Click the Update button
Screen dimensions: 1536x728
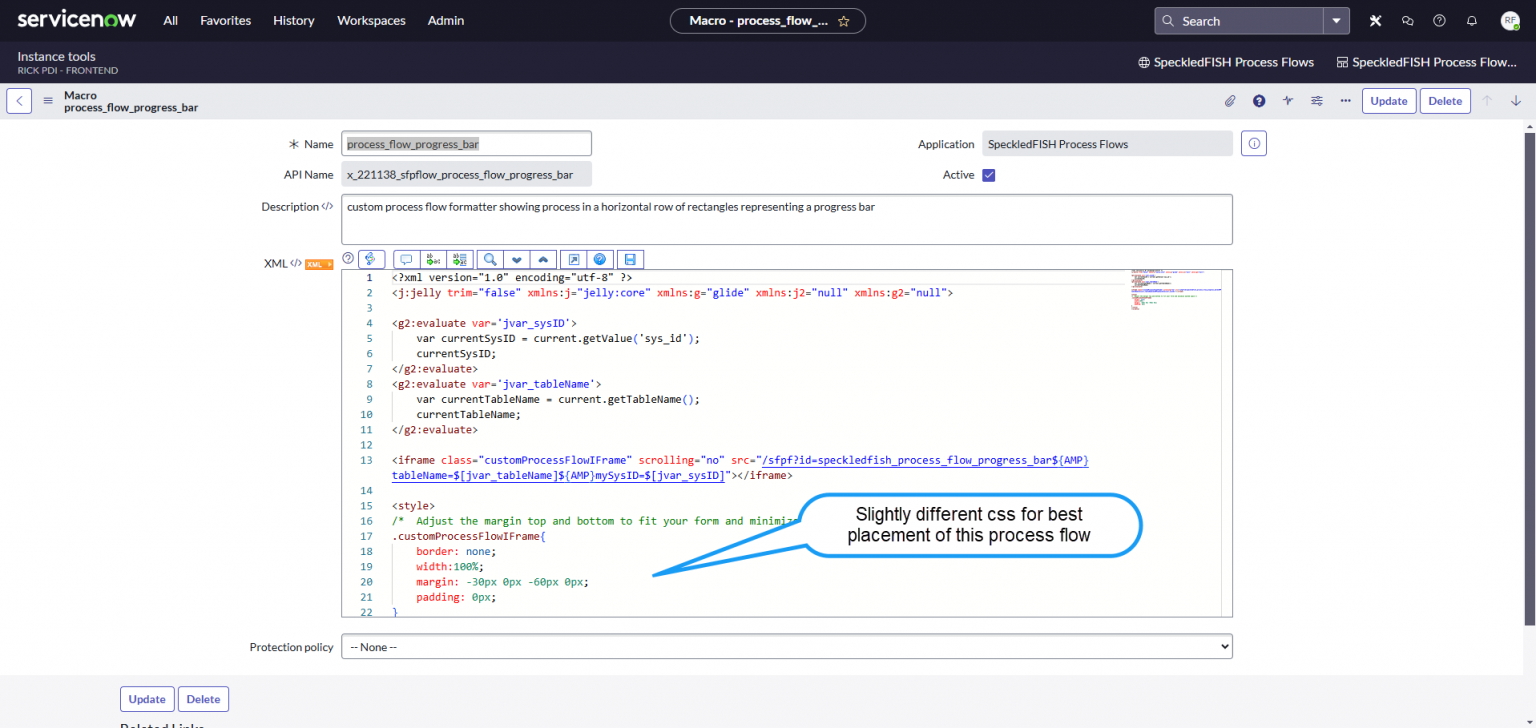pos(1389,100)
